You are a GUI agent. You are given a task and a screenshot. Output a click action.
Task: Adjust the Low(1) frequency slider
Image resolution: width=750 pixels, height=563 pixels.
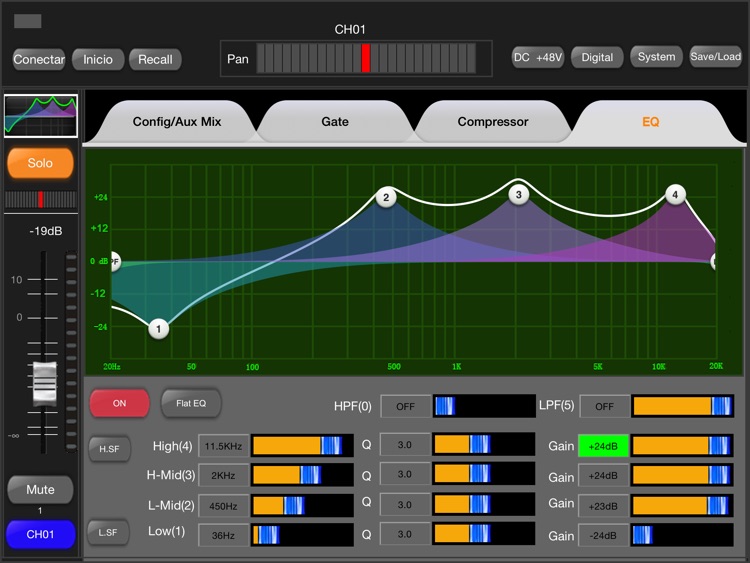302,535
